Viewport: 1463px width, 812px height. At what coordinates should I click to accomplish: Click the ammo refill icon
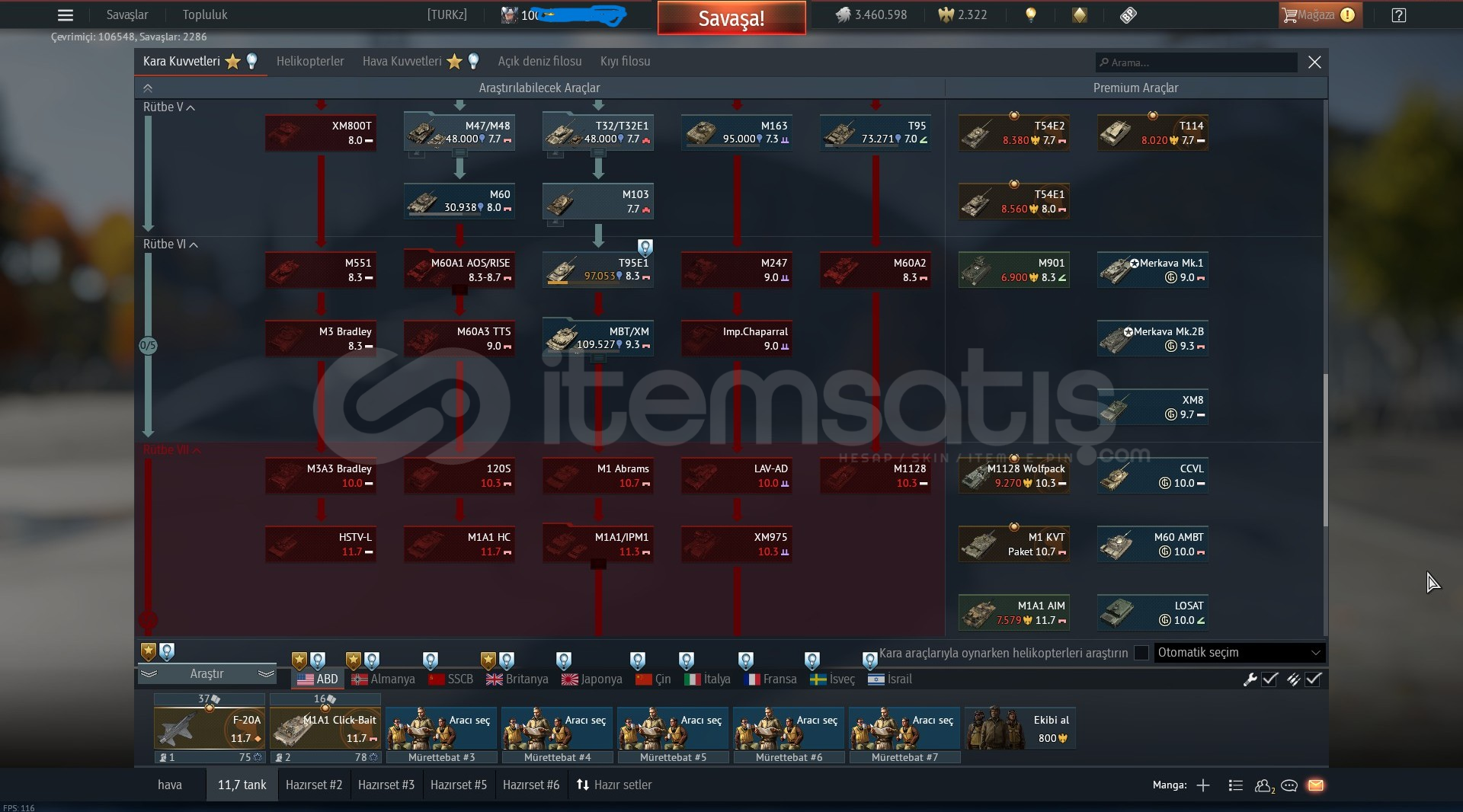point(1293,679)
